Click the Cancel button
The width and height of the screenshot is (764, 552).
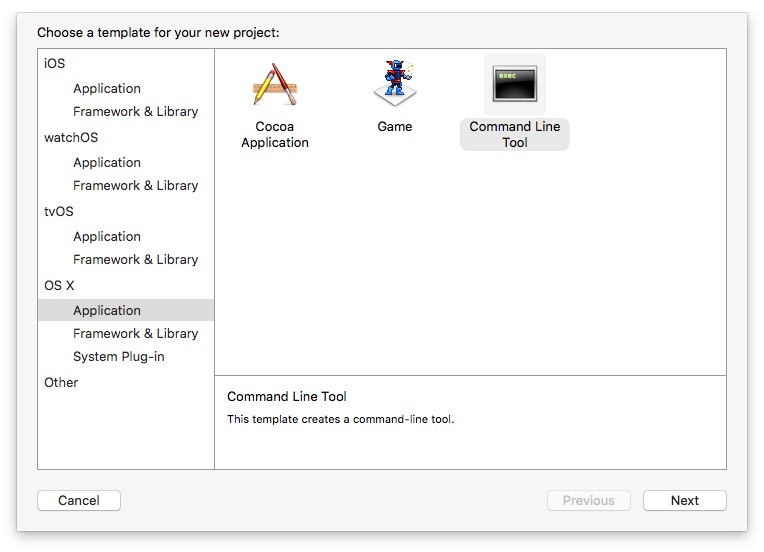coord(79,500)
